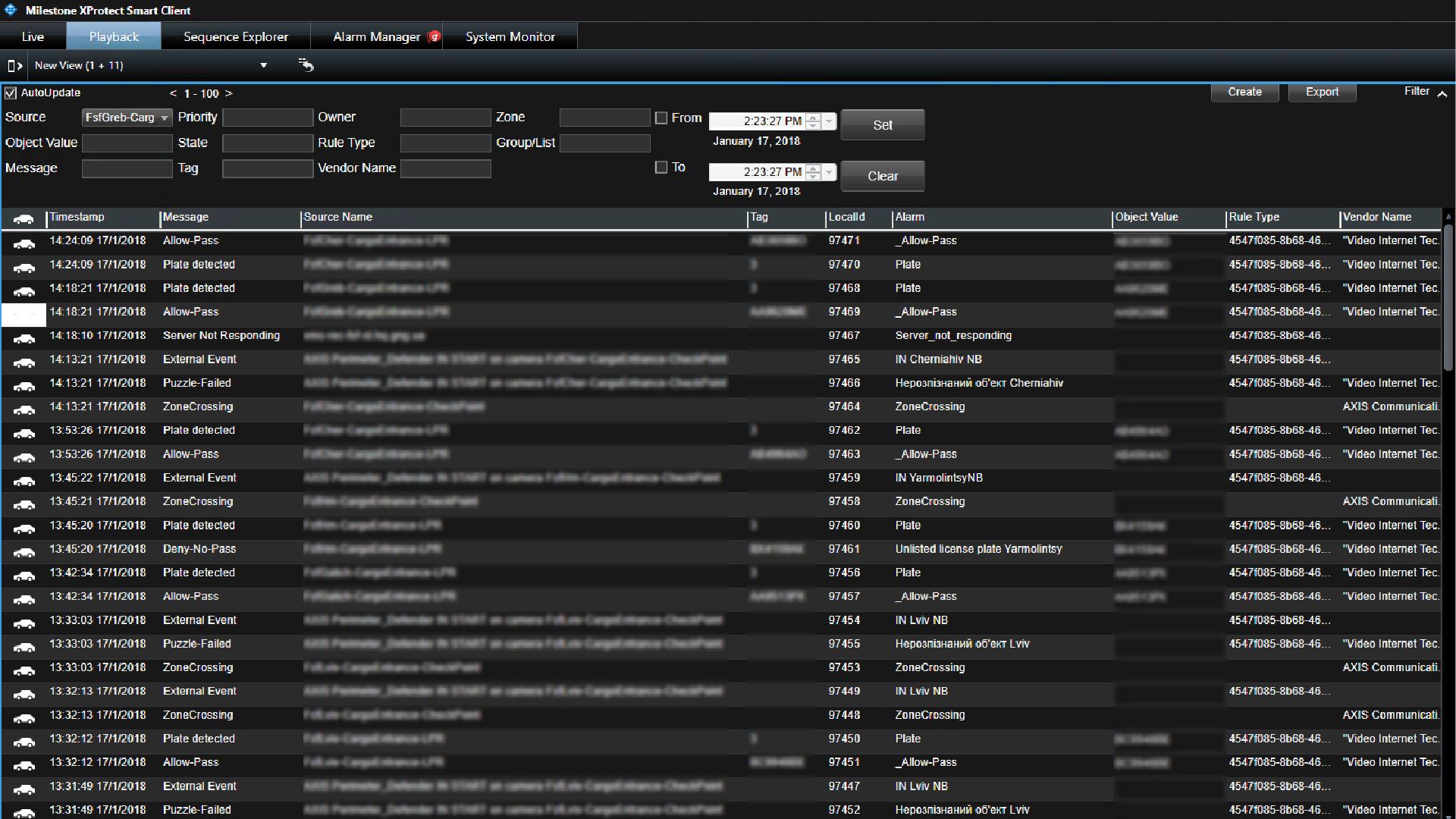This screenshot has height=819, width=1456.
Task: Sort by LocalId column header
Action: [858, 218]
